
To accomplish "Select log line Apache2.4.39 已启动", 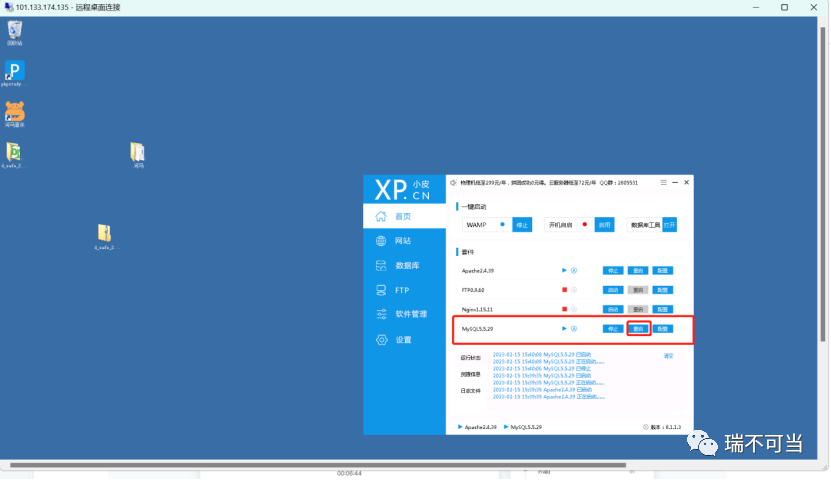I will 542,389.
